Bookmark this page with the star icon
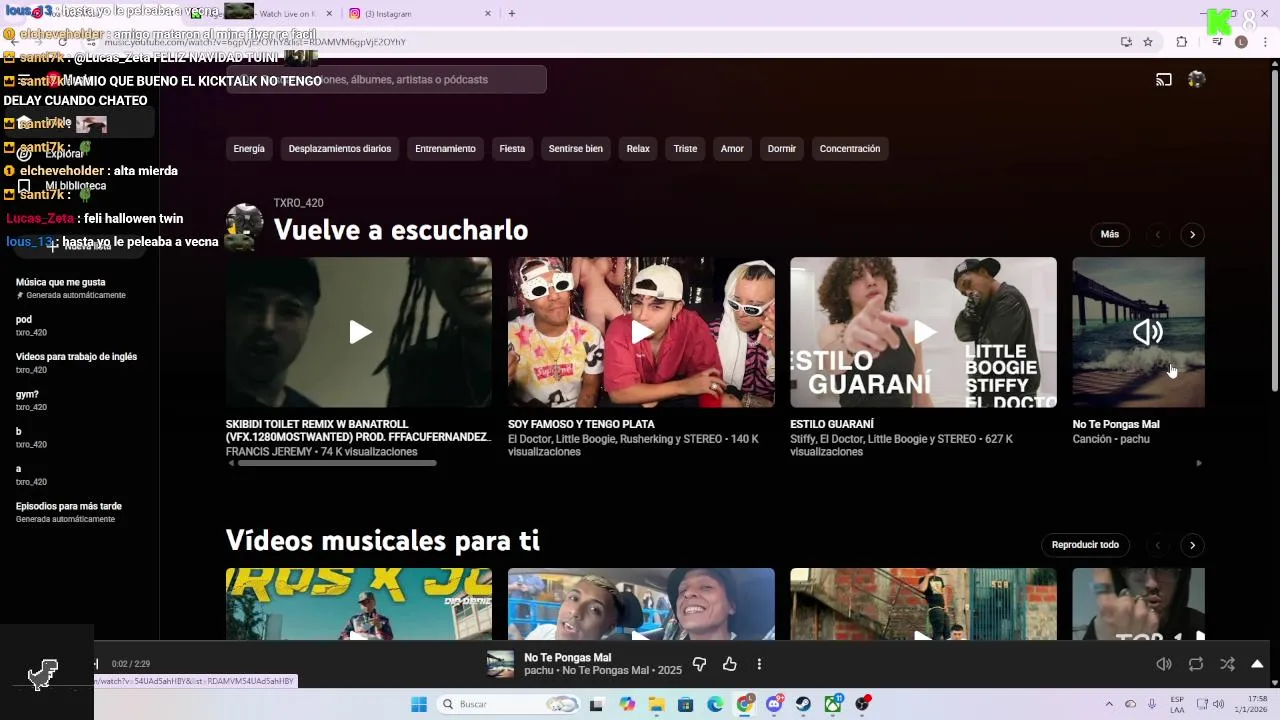 click(1148, 42)
